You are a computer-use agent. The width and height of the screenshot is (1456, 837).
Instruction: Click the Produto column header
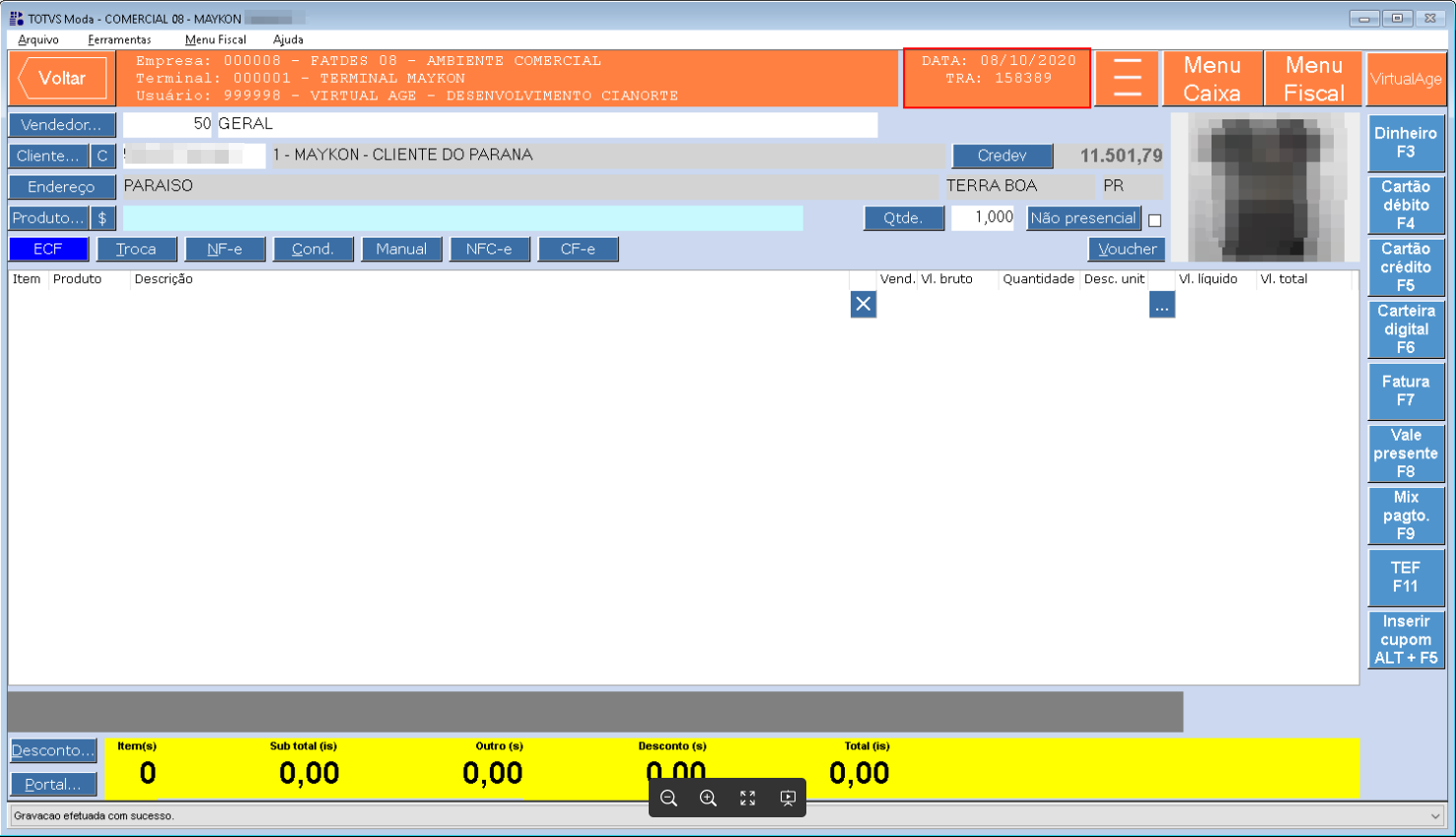click(78, 279)
